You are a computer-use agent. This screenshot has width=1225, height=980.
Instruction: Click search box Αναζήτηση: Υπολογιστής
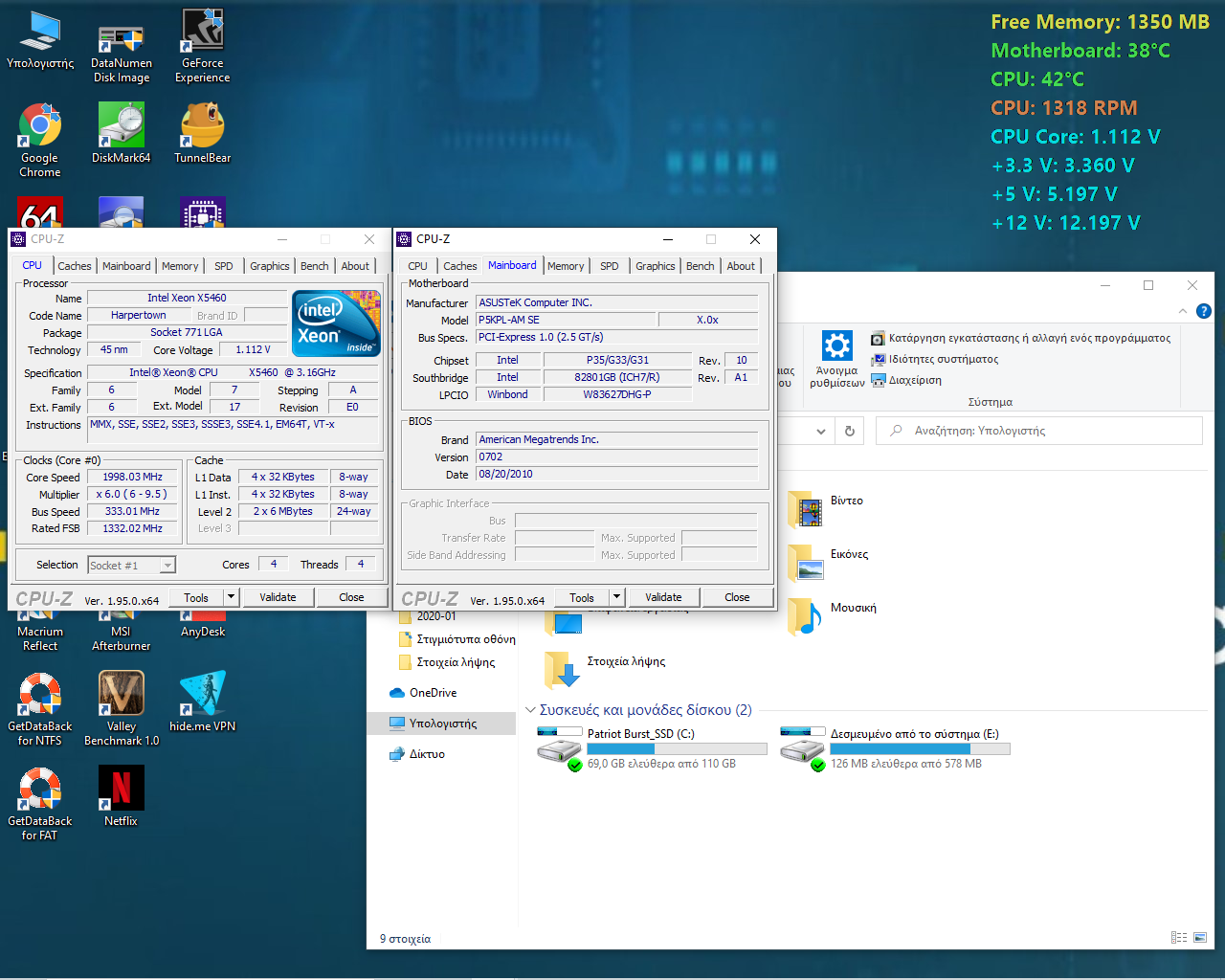click(1039, 431)
